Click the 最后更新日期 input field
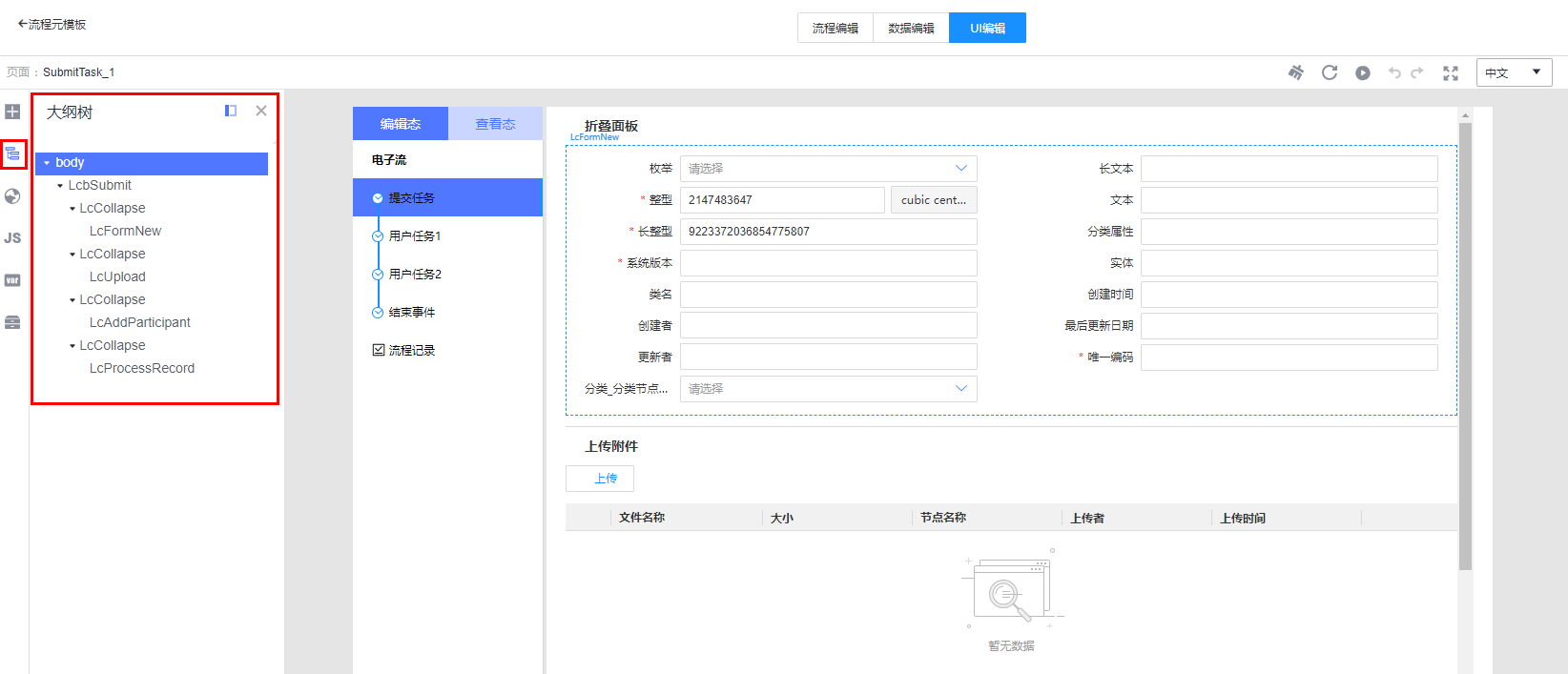Viewport: 1568px width, 674px height. pos(1289,326)
